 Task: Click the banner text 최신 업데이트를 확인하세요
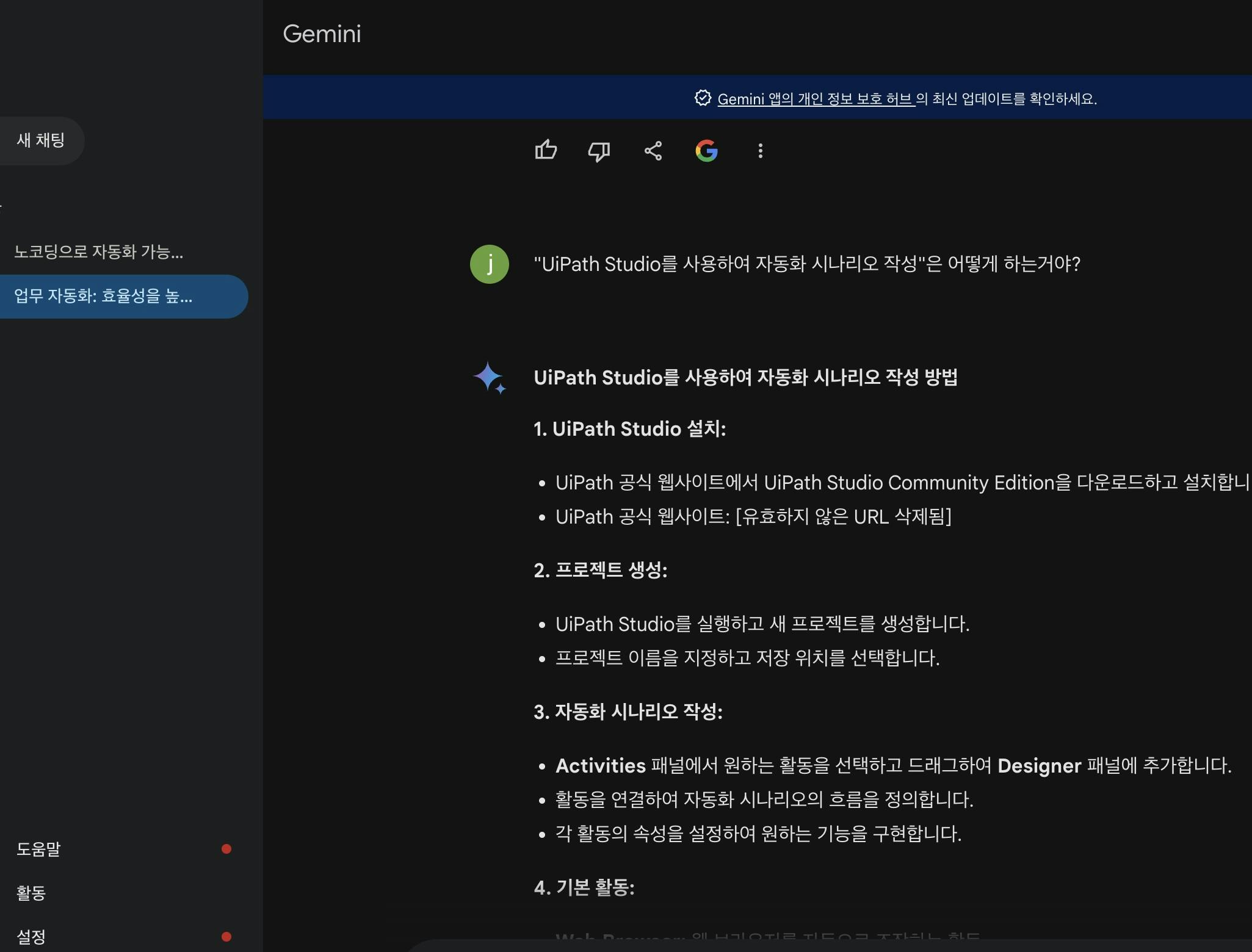tap(1014, 99)
